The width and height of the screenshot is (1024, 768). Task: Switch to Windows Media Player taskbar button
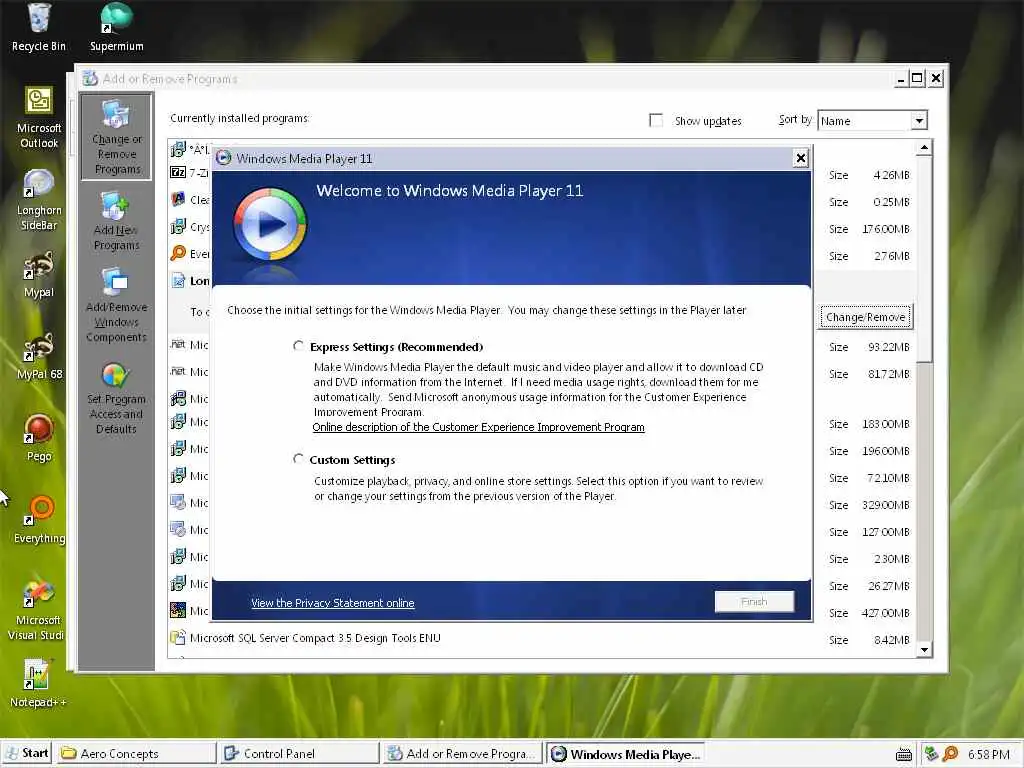[x=626, y=754]
